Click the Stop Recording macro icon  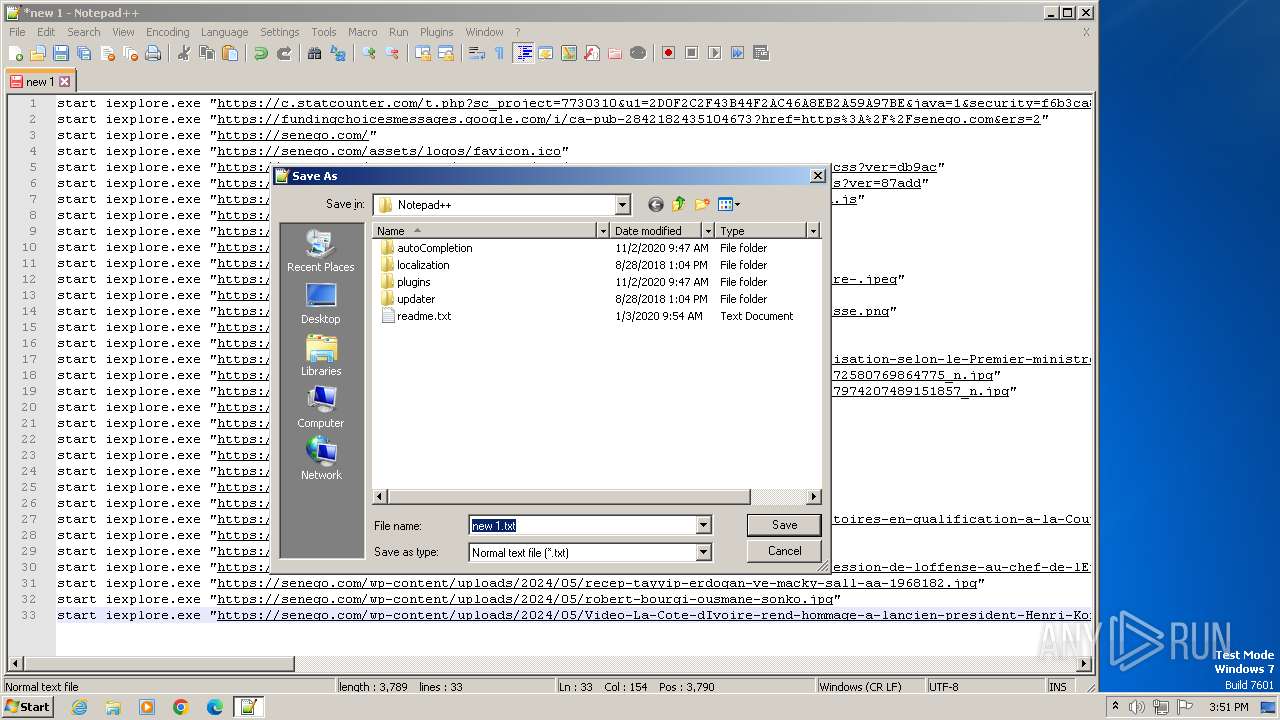tap(691, 53)
